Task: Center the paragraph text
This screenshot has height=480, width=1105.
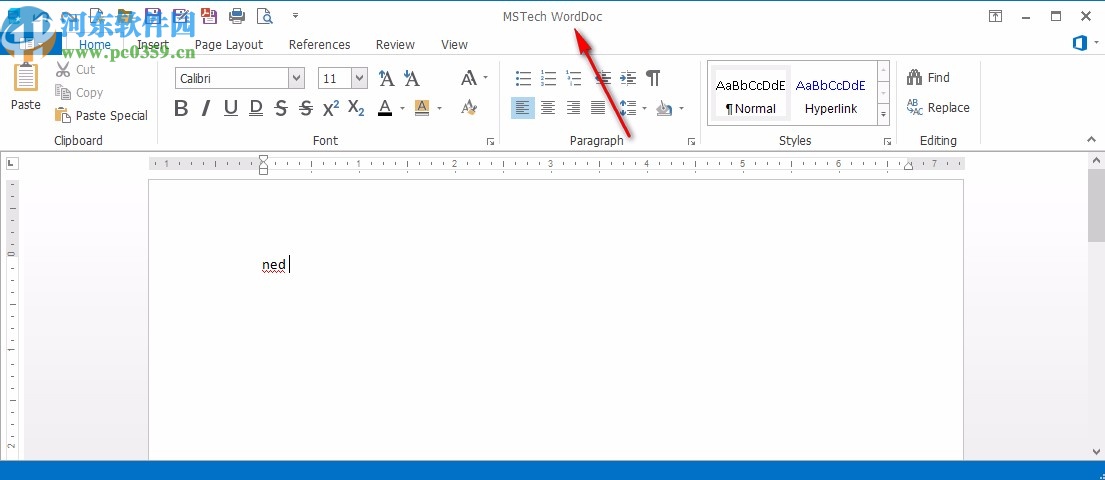Action: pos(548,108)
